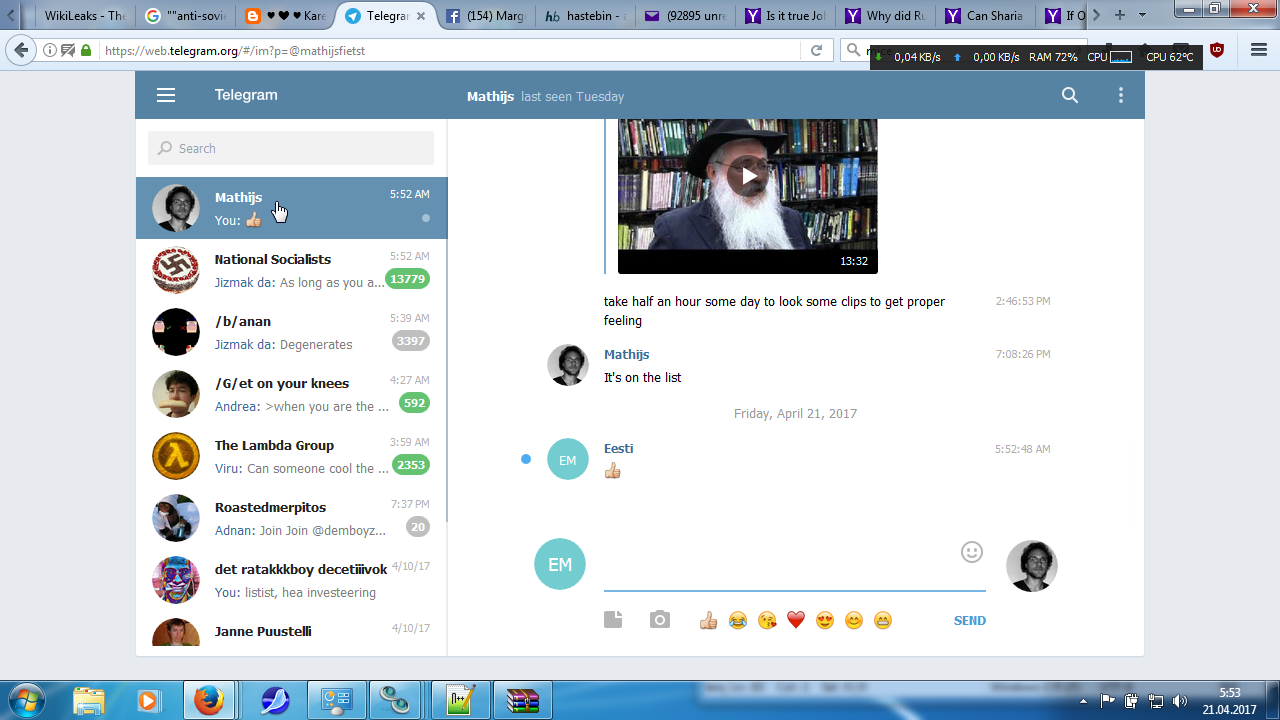Open Mathijs profile from chat header name
The width and height of the screenshot is (1280, 720).
click(x=490, y=96)
